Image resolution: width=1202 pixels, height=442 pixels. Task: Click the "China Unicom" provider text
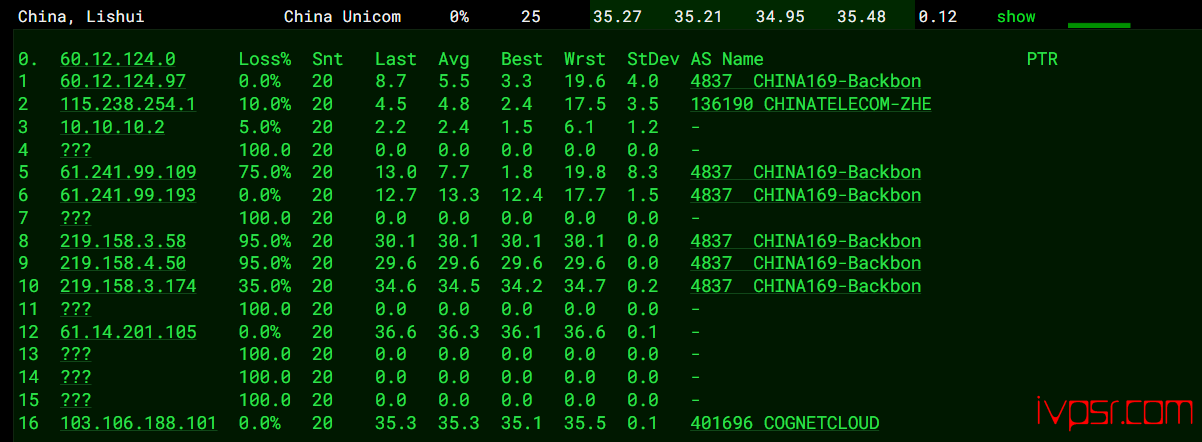pos(343,16)
